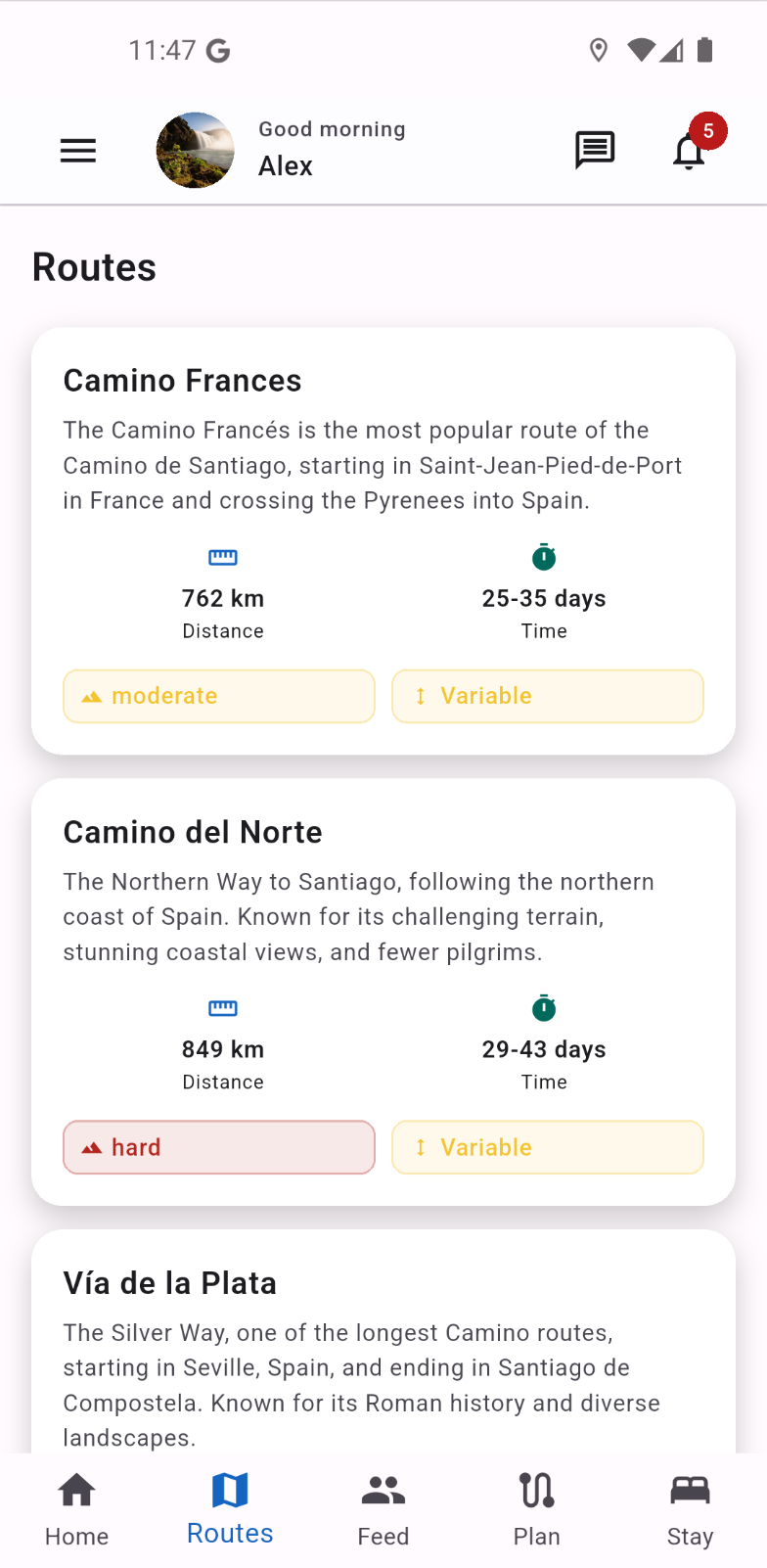This screenshot has height=1568, width=767.
Task: Go to the Home tab
Action: click(x=76, y=1509)
